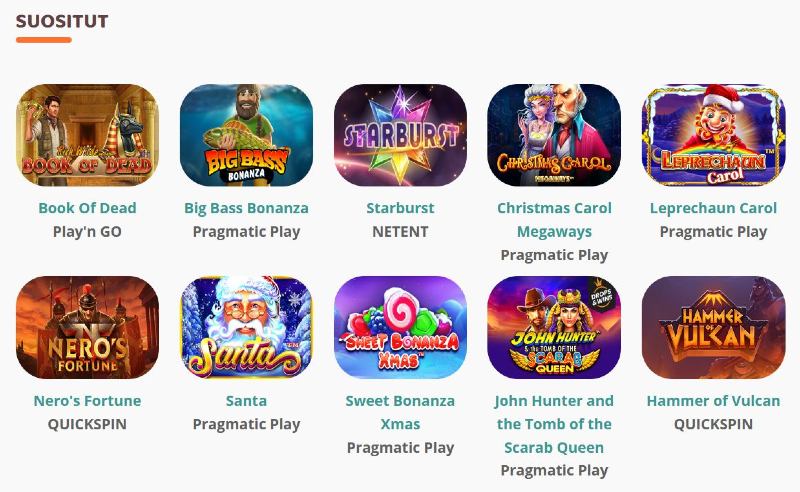Open the Book Of Dead game thumbnail

click(x=87, y=135)
